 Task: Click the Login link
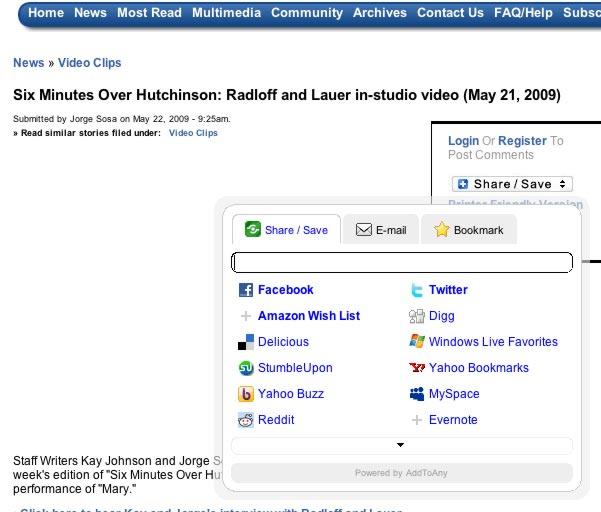click(x=463, y=141)
